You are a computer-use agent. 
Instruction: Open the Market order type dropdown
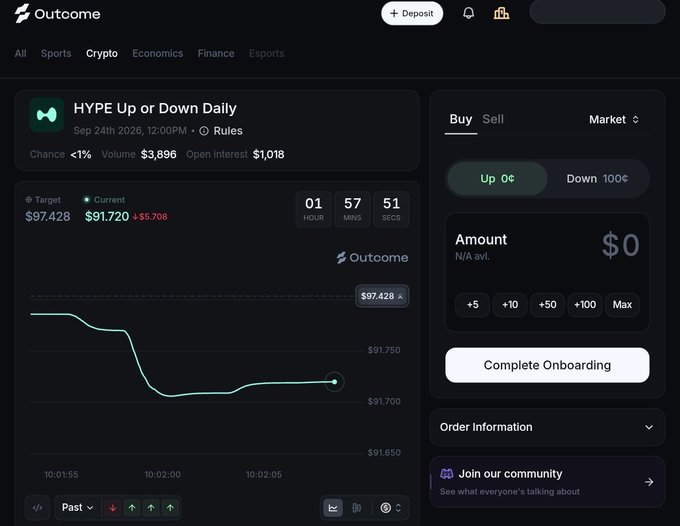point(614,120)
